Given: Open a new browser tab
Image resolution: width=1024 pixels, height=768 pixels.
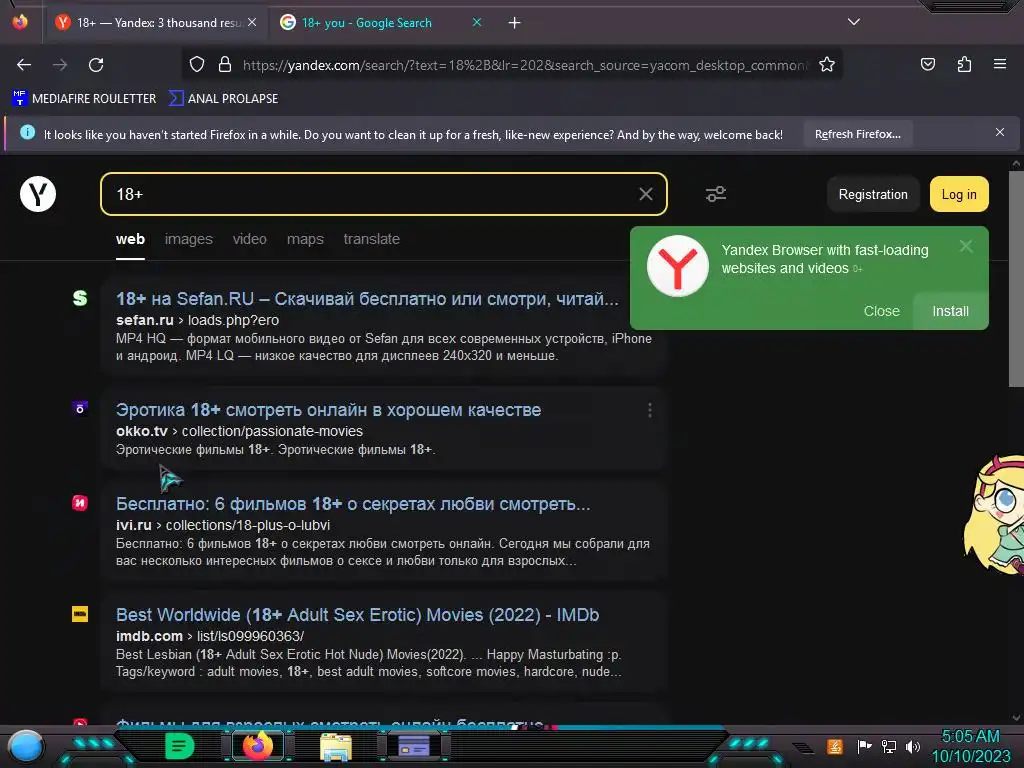Looking at the screenshot, I should tap(515, 23).
